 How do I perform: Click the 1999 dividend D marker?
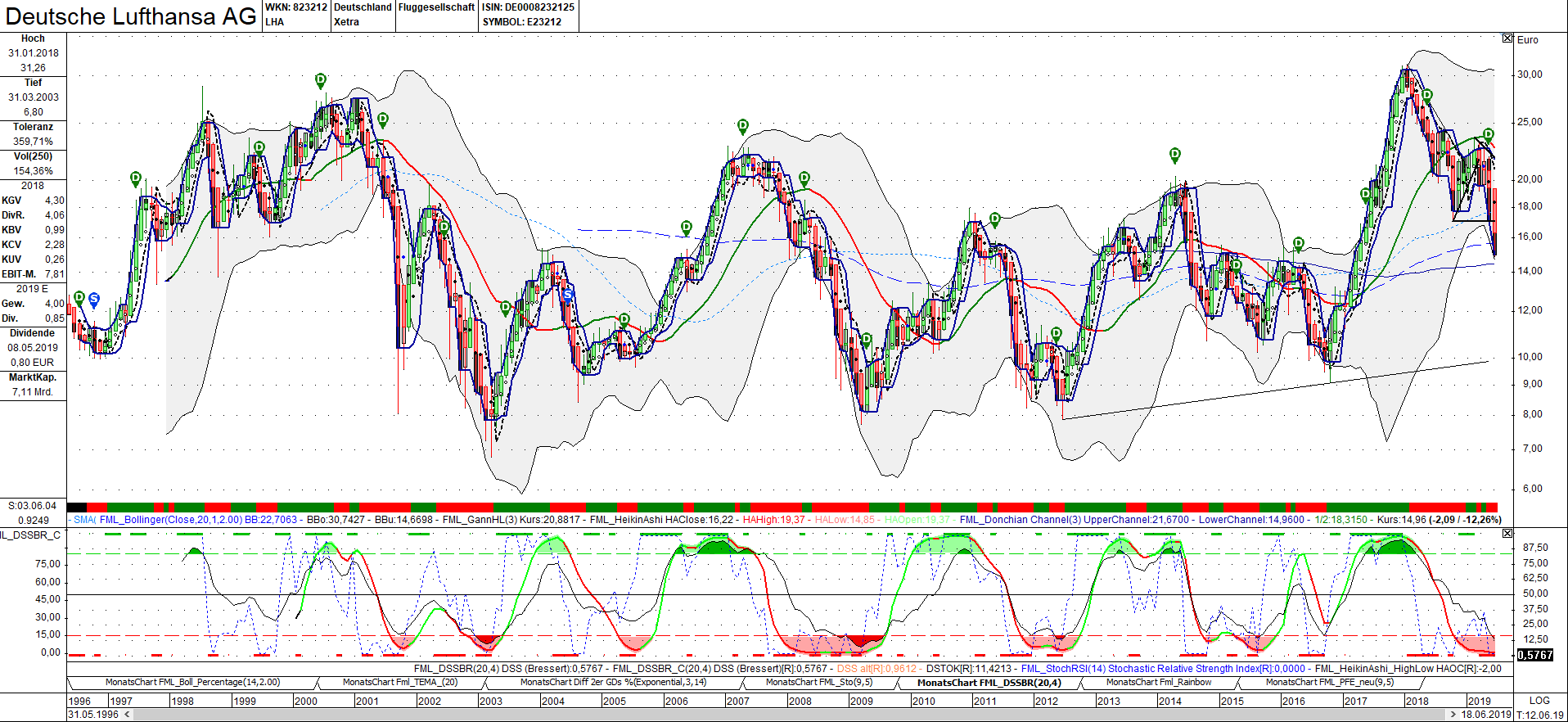coord(259,148)
